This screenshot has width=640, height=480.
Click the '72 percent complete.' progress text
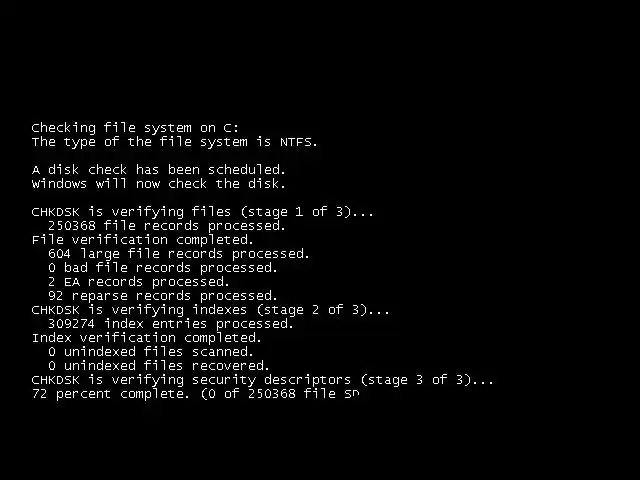coord(111,394)
